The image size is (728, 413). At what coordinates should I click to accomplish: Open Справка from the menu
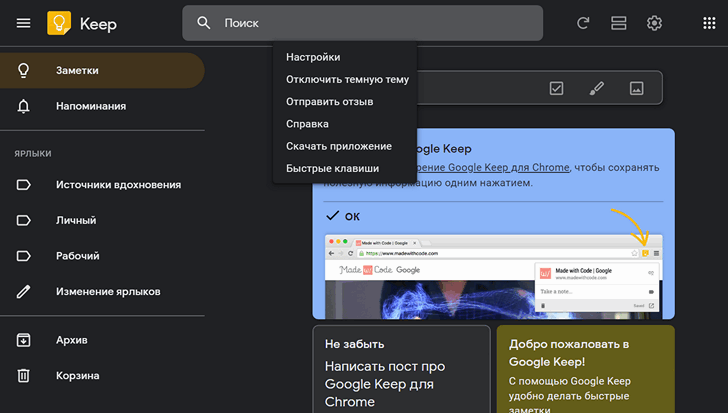pyautogui.click(x=345, y=124)
